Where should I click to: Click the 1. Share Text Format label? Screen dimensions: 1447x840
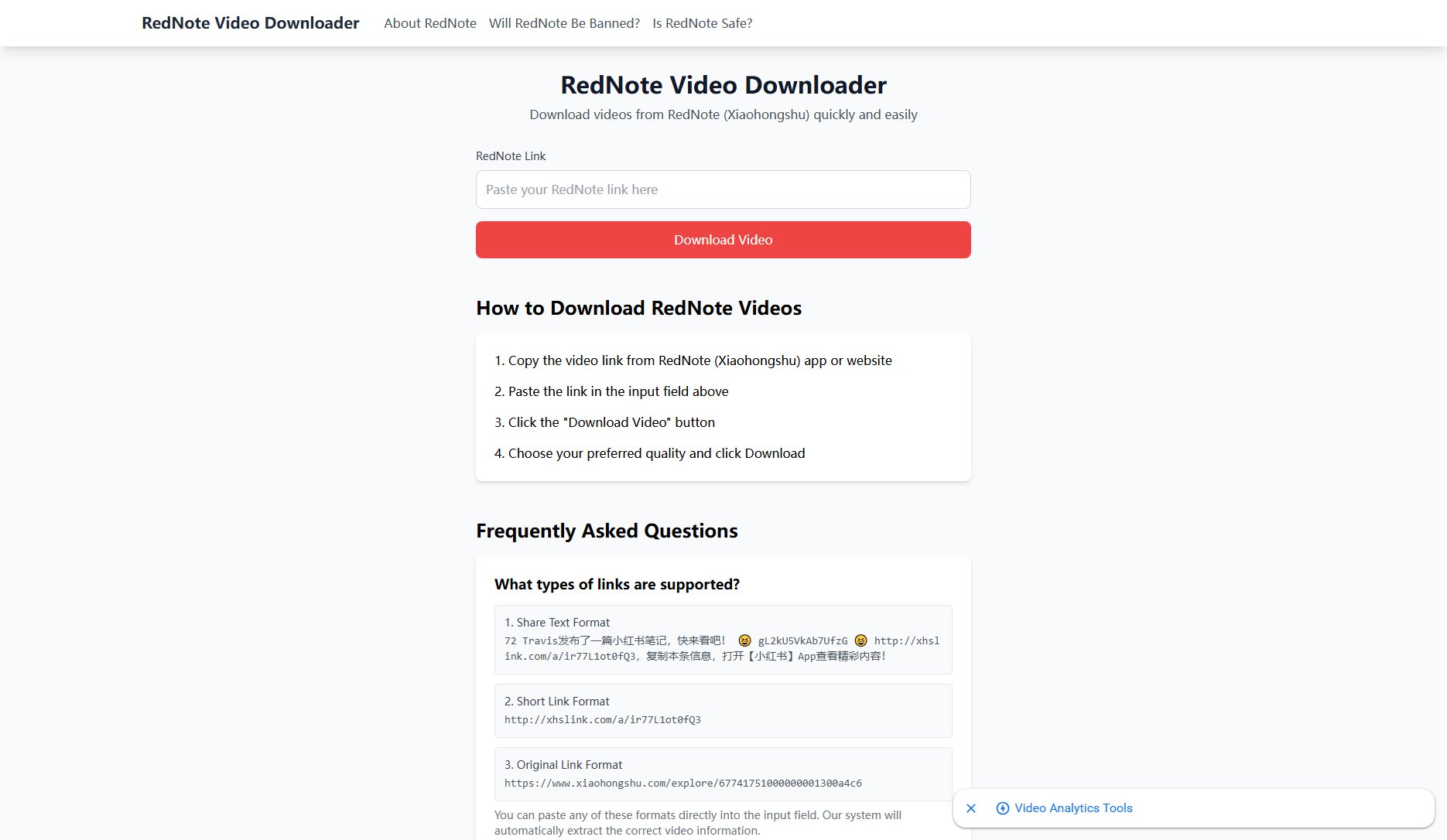point(557,623)
